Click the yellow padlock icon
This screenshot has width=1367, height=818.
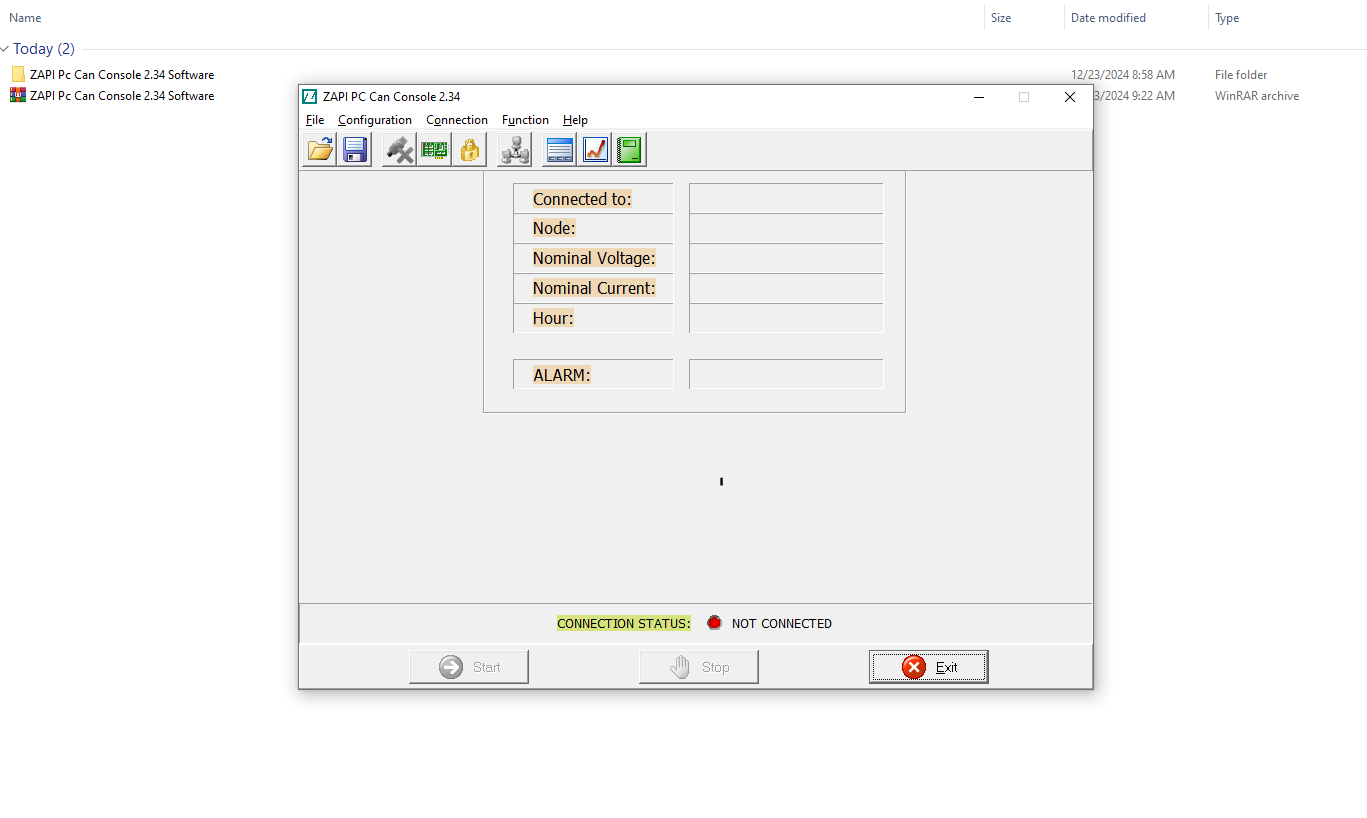point(469,150)
